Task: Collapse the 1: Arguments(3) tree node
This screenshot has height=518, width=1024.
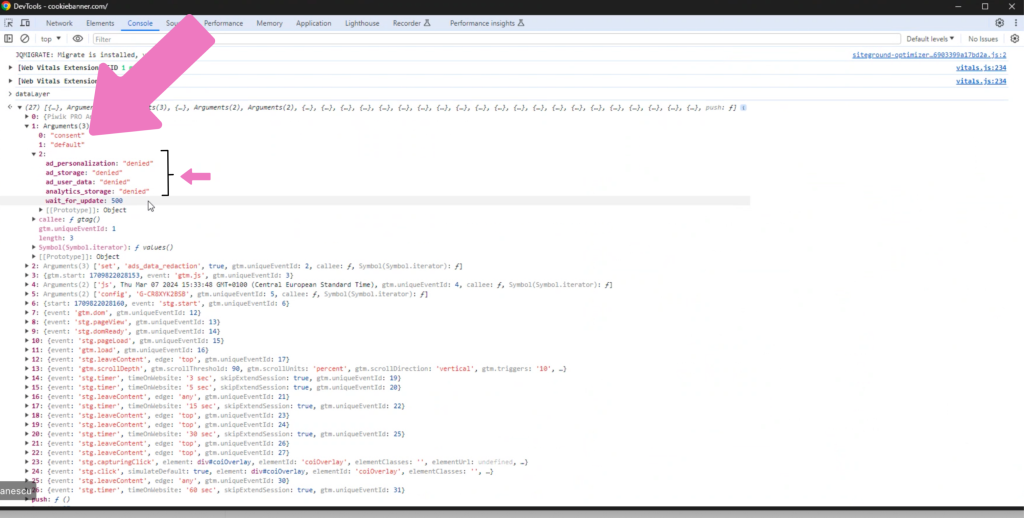Action: (x=27, y=126)
